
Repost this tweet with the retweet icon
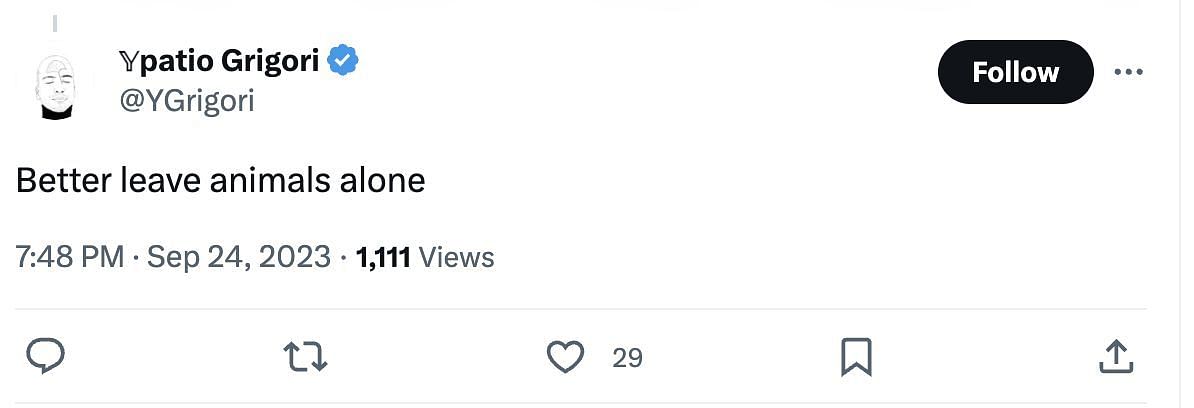click(x=305, y=357)
